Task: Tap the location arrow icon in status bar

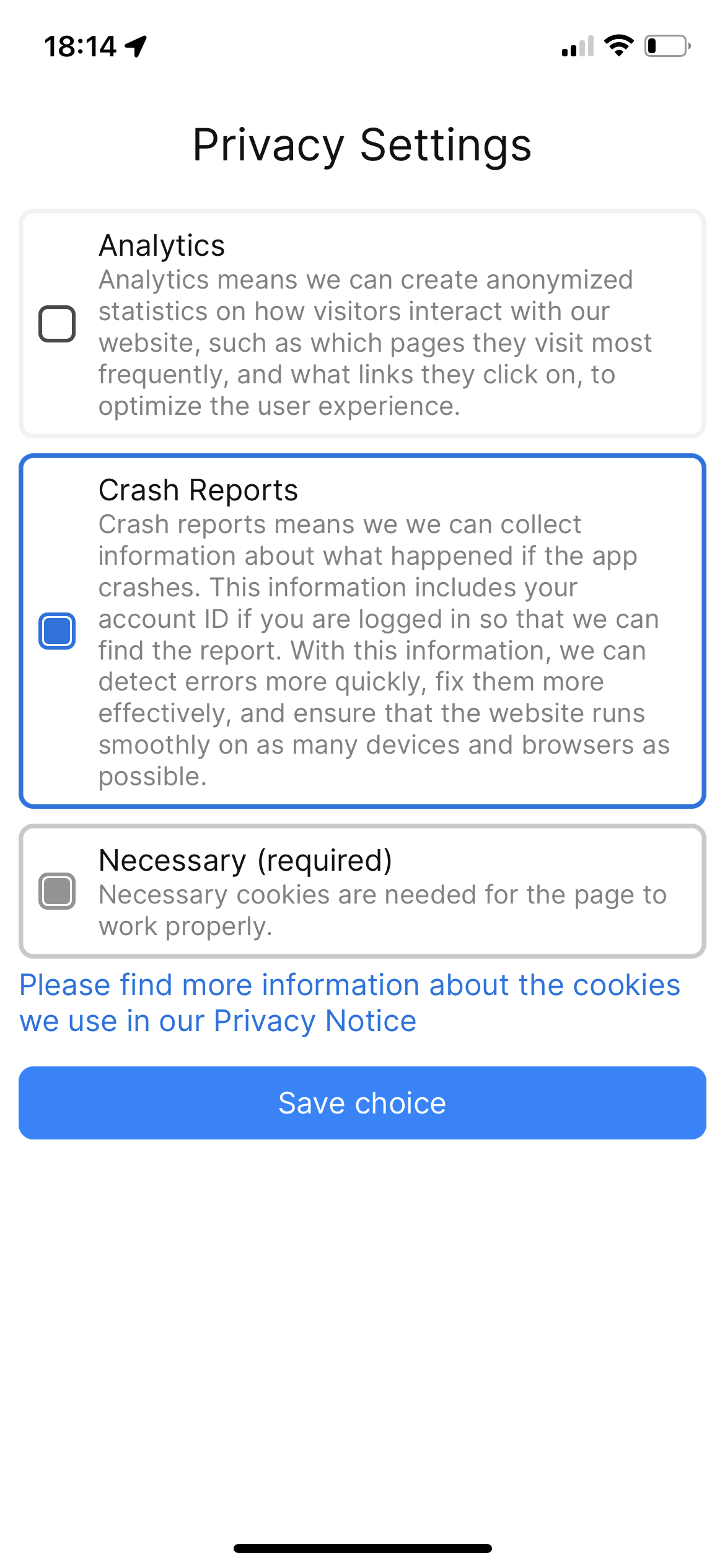Action: (136, 46)
